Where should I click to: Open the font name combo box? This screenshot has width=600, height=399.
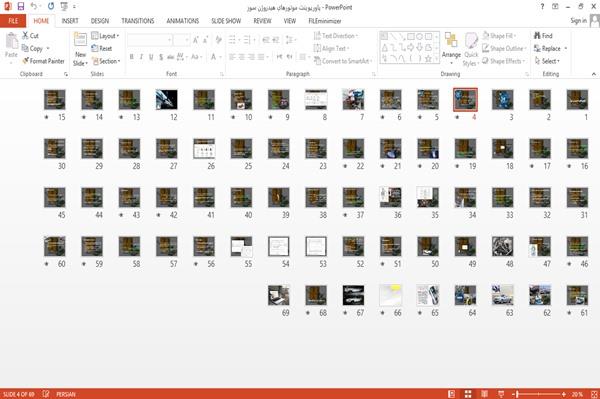pos(150,40)
